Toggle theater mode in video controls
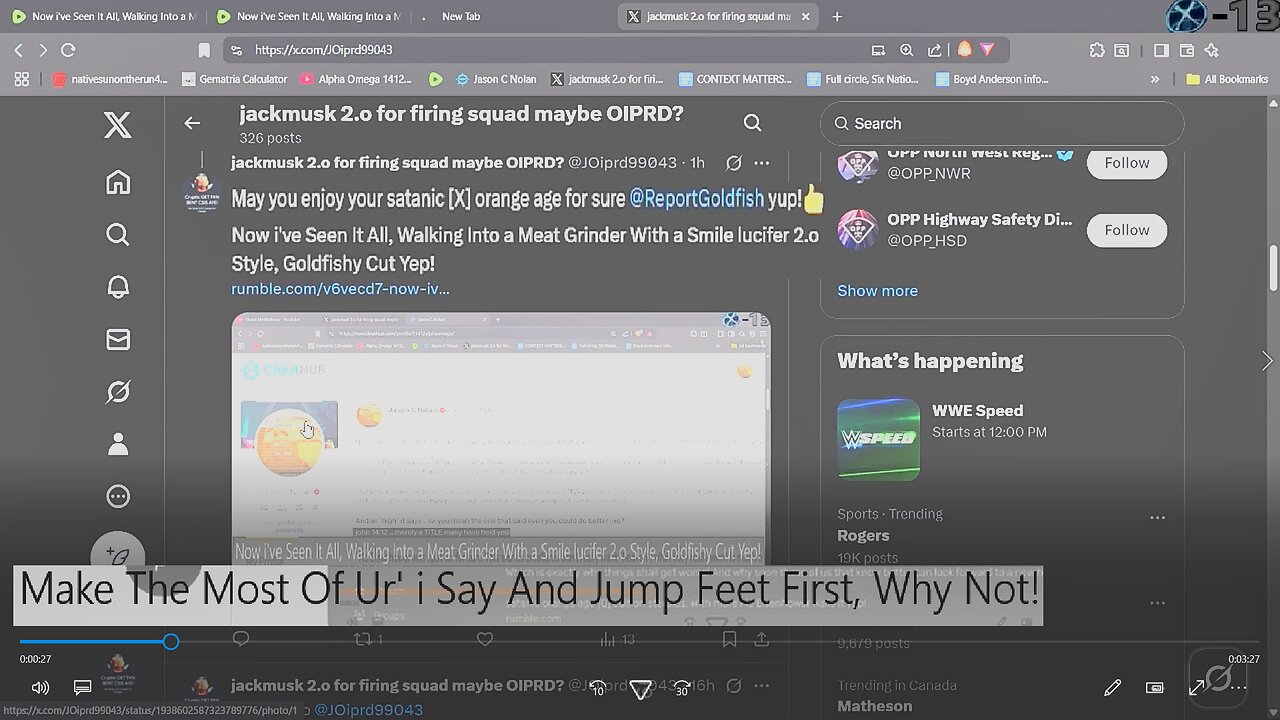The width and height of the screenshot is (1280, 720). tap(1155, 688)
